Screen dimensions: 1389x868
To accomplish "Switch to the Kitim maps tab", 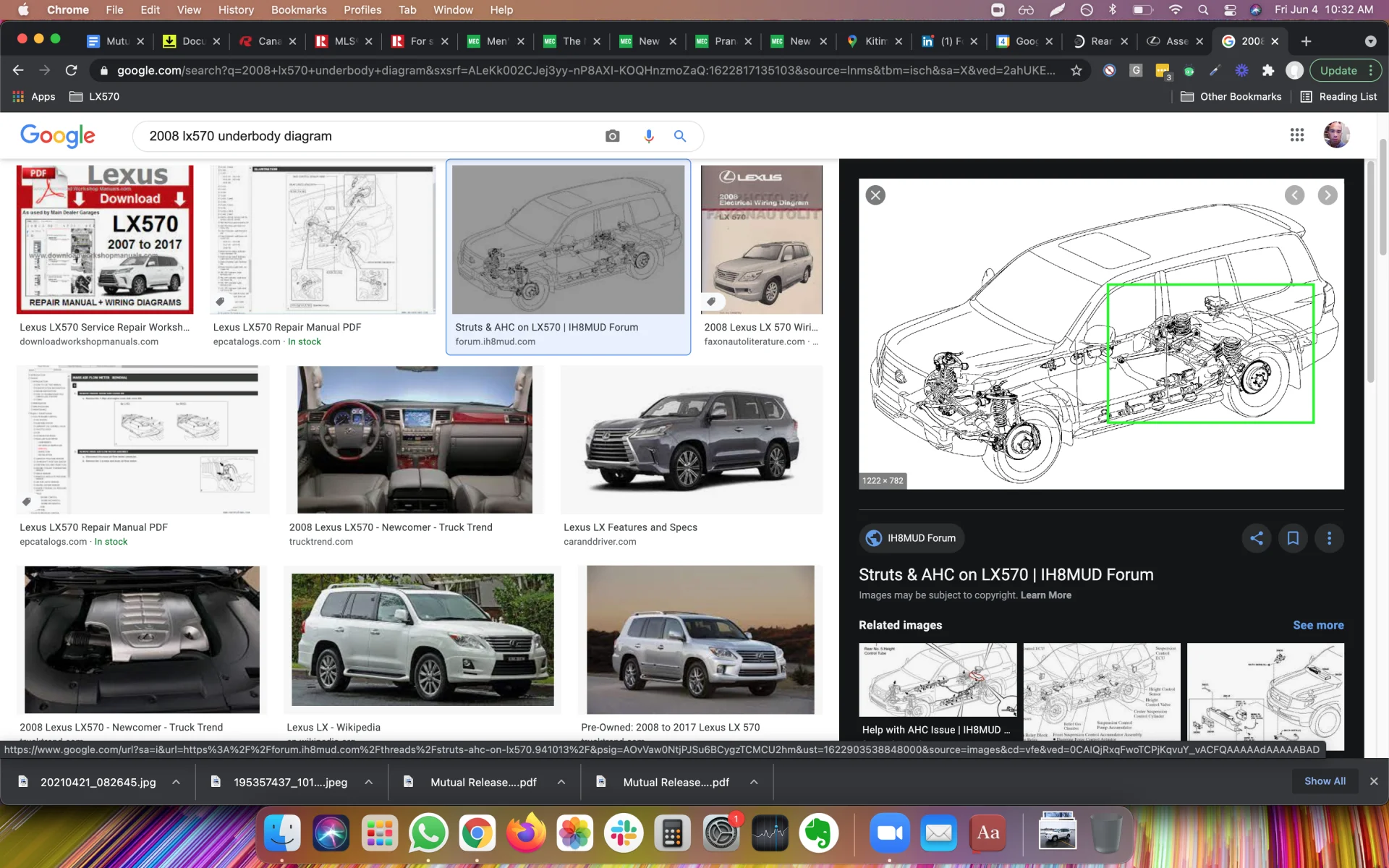I will tap(872, 41).
